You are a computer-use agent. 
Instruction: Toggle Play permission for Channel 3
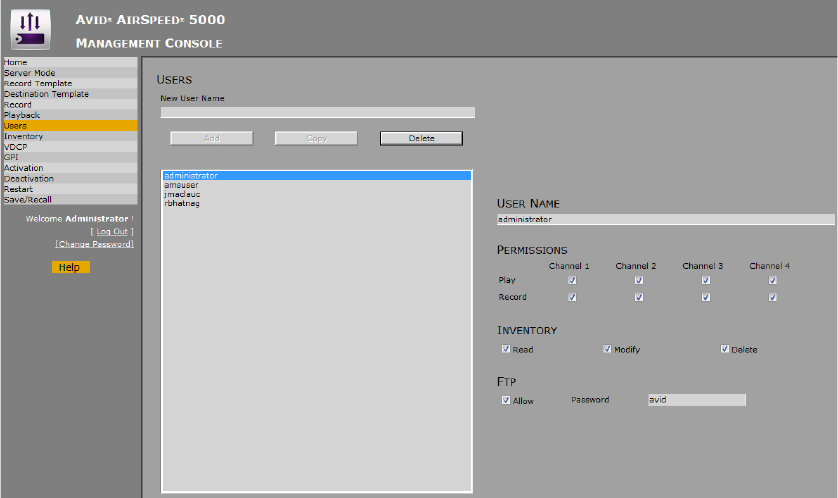[706, 280]
